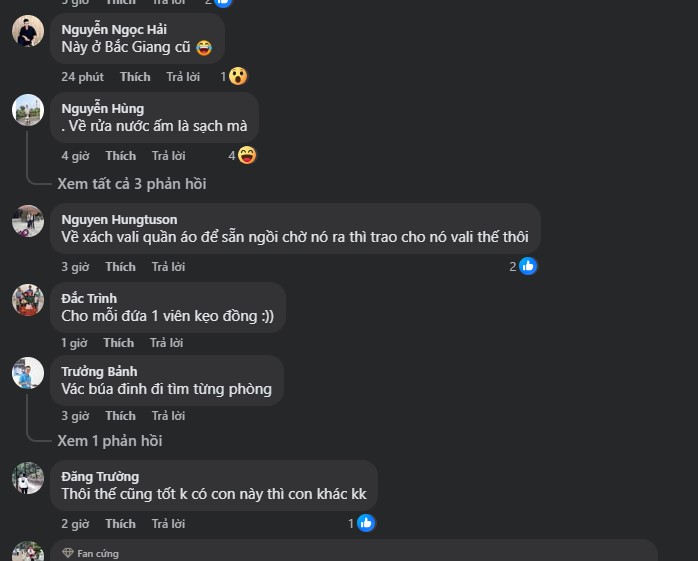Screen dimensions: 698x561
Task: Reply to Nguyễn Hùng's comment via Trả lời
Action: tap(168, 156)
